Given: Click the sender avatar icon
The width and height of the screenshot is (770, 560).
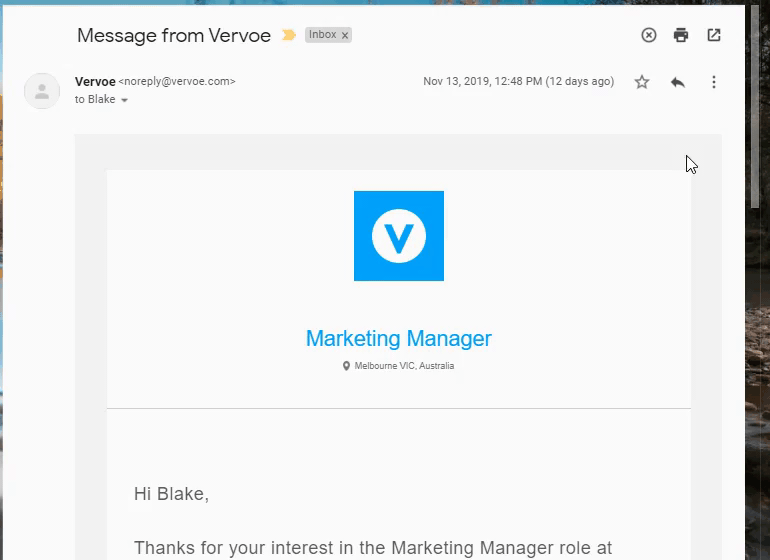Looking at the screenshot, I should click(42, 91).
